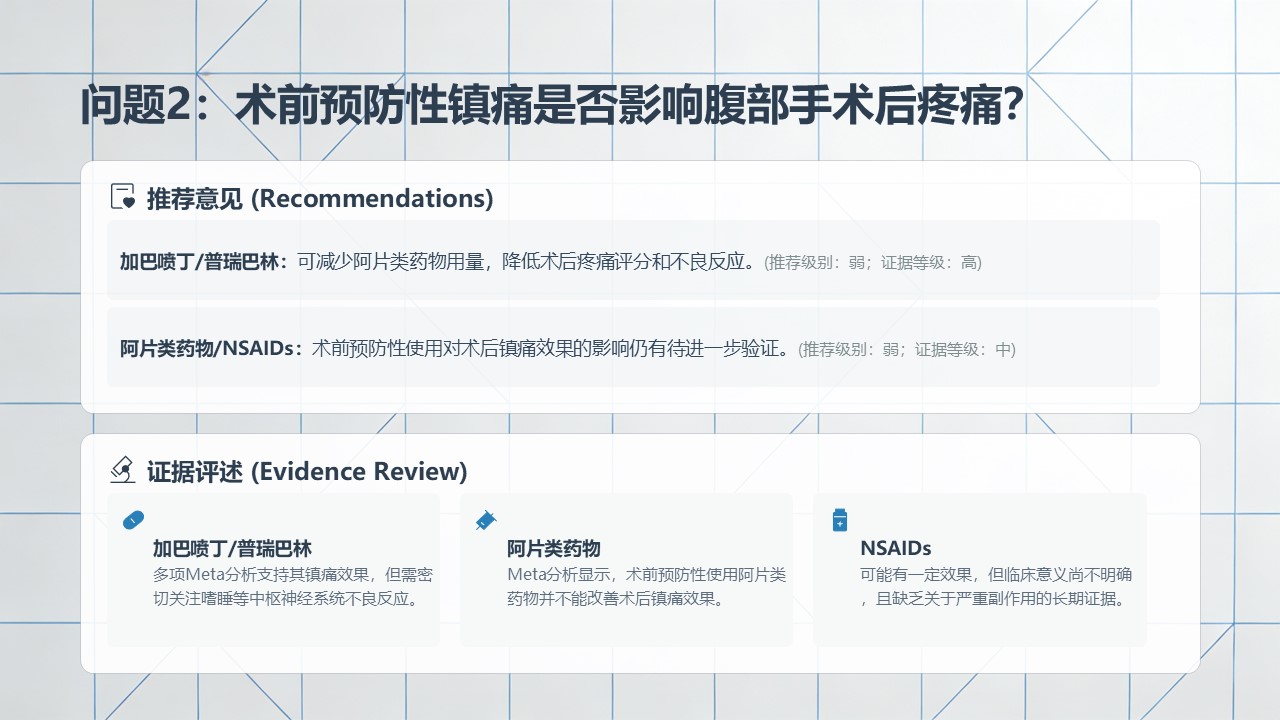Select the 阿片类药物 evidence card heading
The width and height of the screenshot is (1280, 720).
(x=553, y=548)
